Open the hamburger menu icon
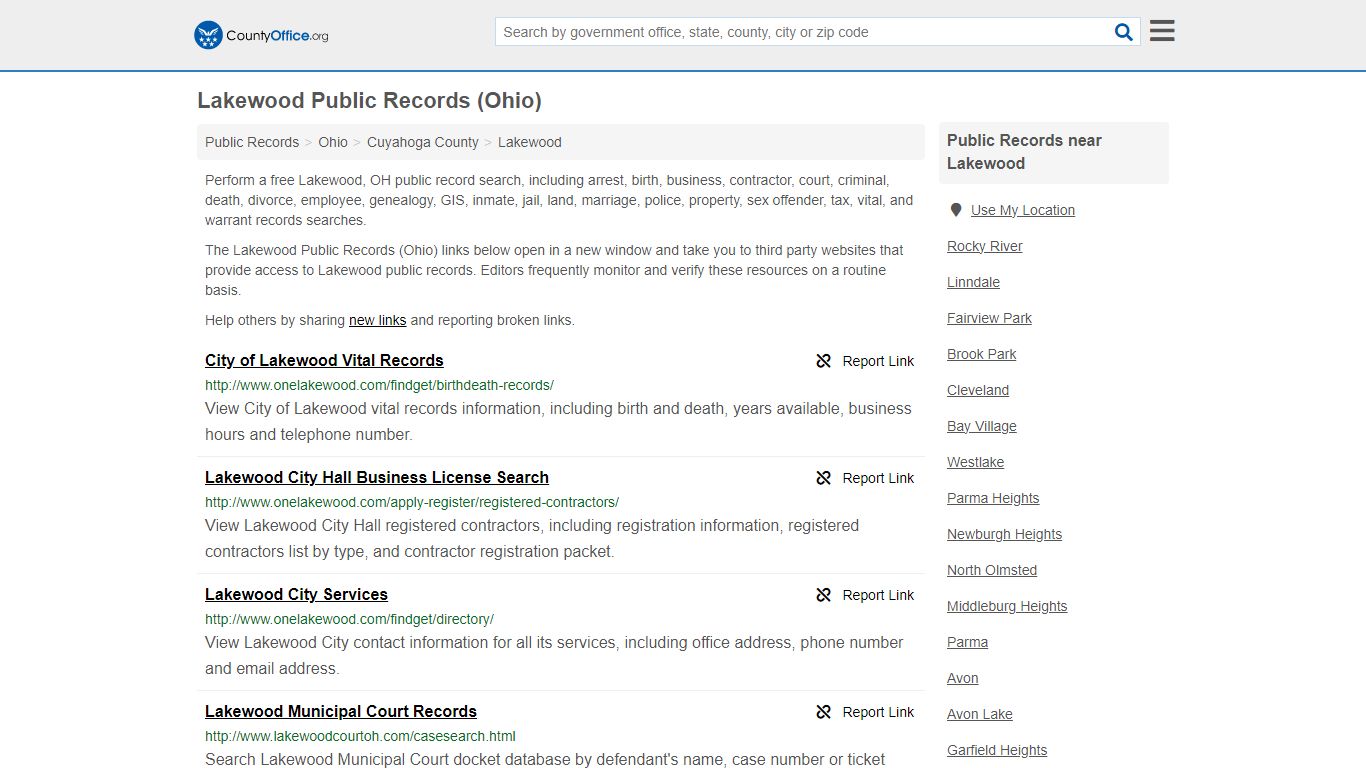Screen dimensions: 1366x768 1162,31
